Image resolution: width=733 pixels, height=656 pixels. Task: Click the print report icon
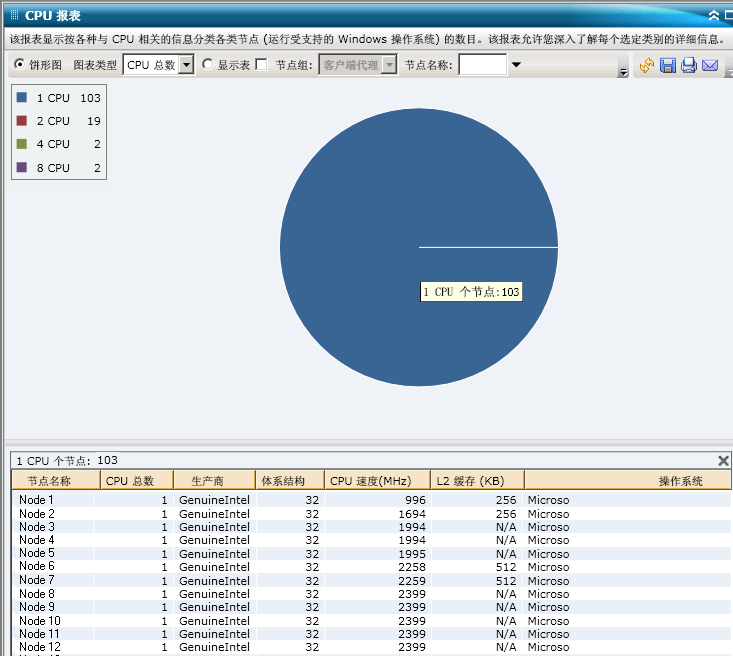coord(689,66)
